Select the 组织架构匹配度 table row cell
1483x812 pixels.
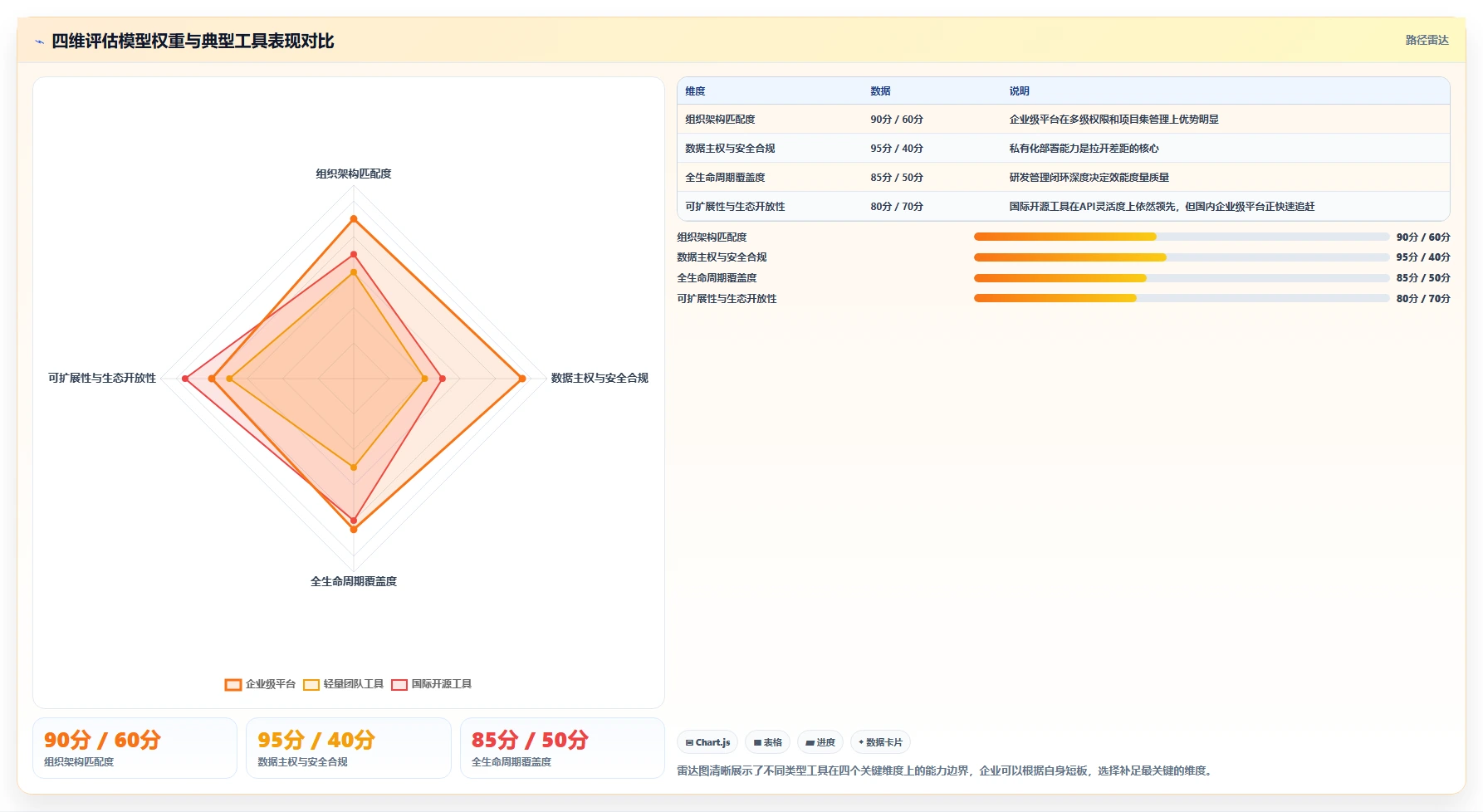click(x=720, y=120)
